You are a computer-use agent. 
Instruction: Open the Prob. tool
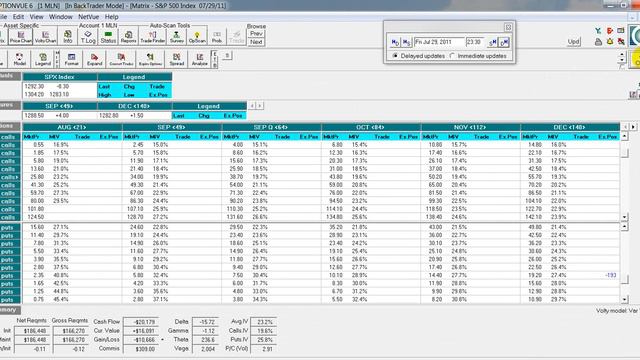point(217,37)
